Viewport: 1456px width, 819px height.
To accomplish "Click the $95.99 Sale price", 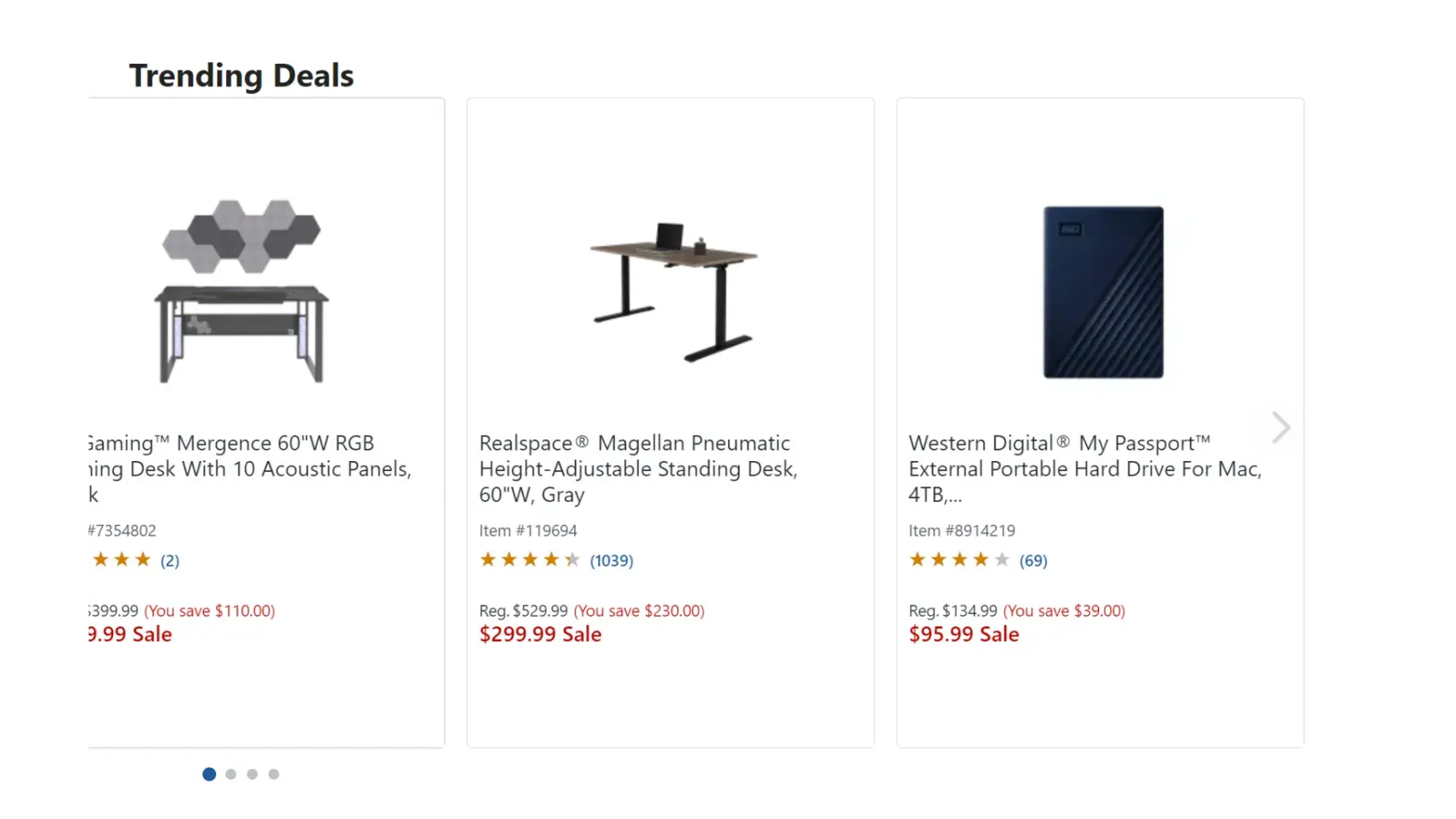I will (964, 635).
